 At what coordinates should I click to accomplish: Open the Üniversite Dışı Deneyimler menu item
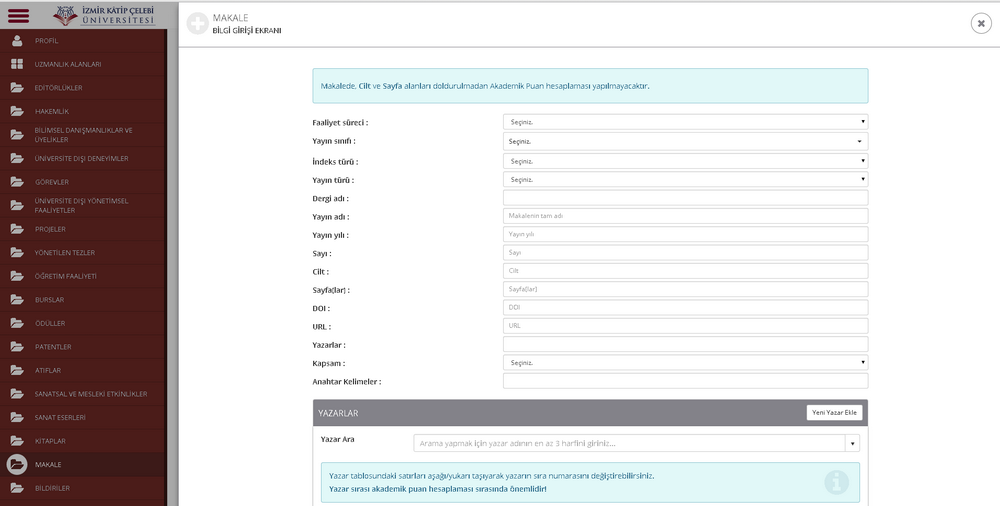82,158
